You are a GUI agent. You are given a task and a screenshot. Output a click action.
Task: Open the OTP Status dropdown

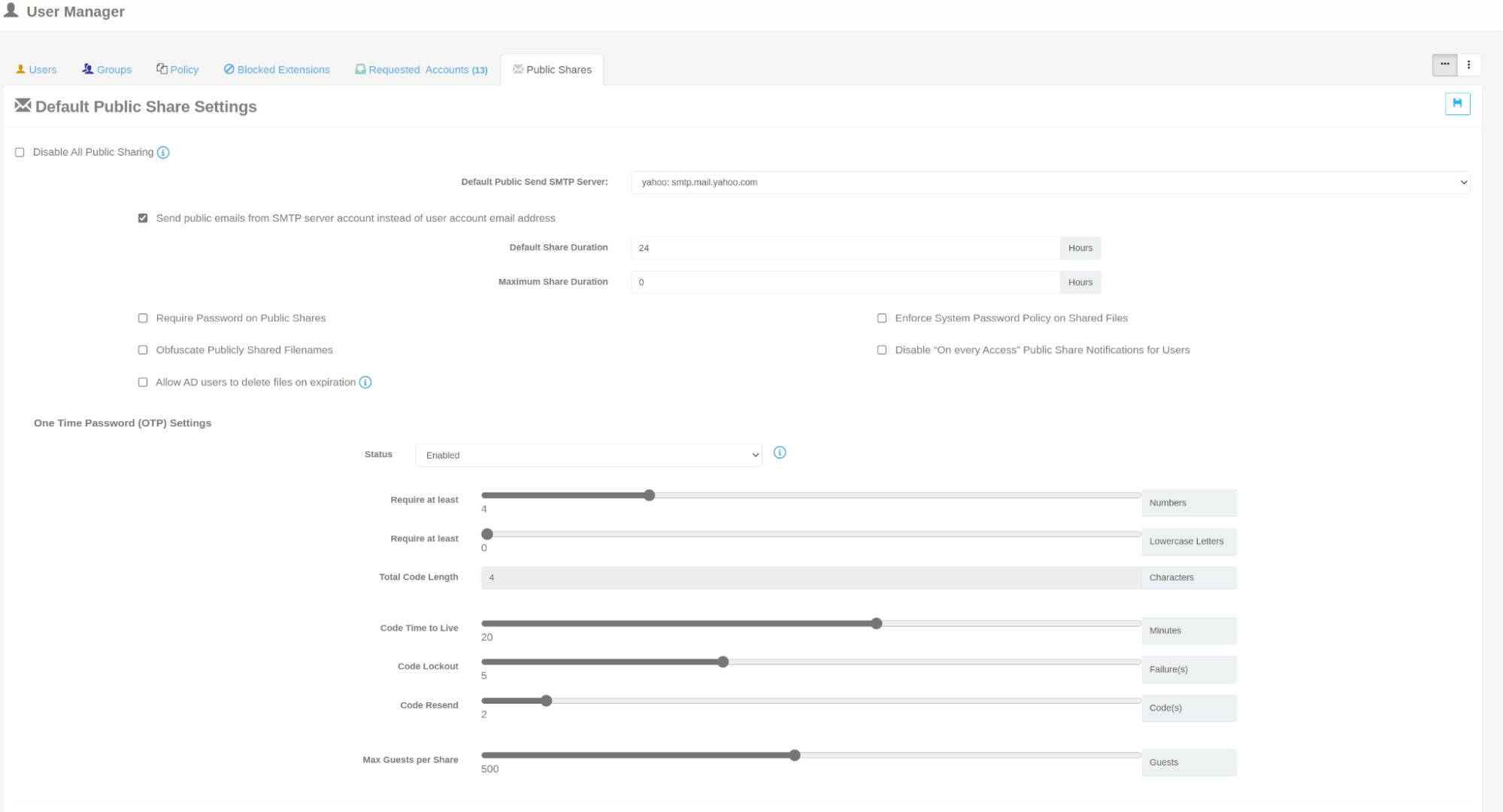[589, 455]
